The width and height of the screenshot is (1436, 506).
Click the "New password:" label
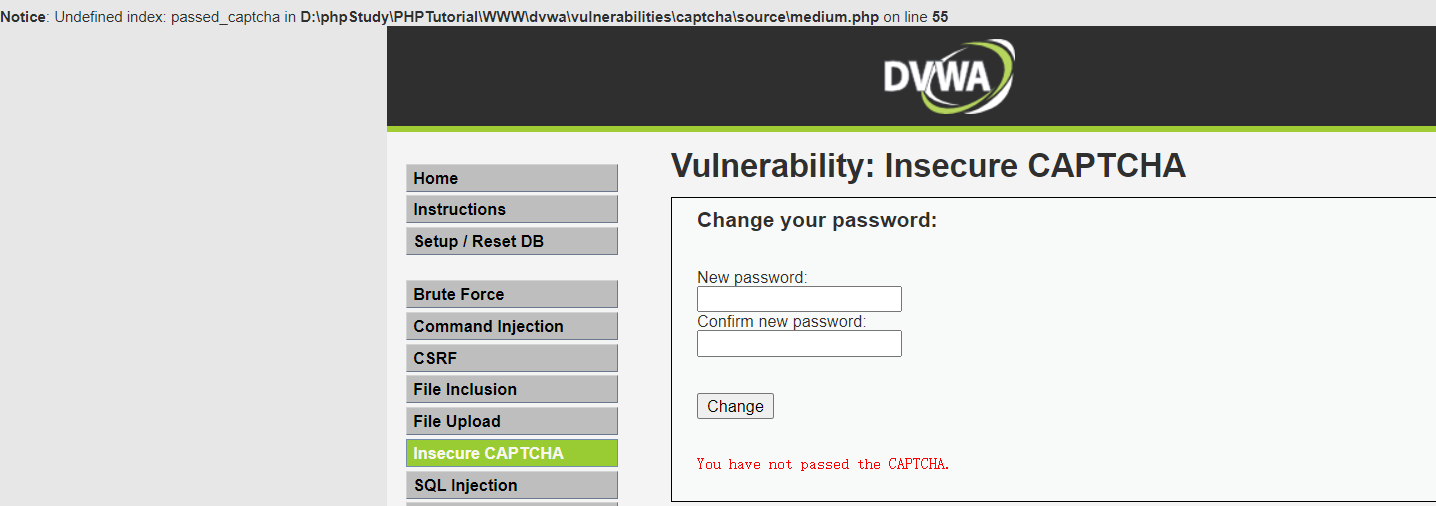point(752,277)
